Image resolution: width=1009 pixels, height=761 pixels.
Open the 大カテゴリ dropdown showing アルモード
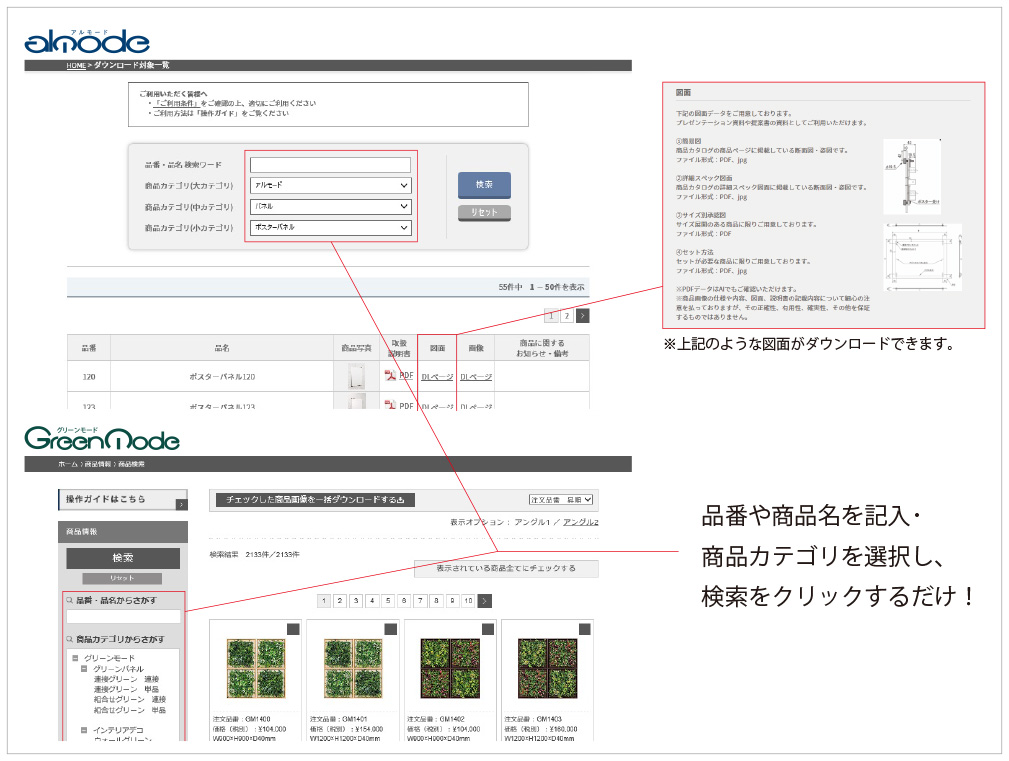coord(330,186)
